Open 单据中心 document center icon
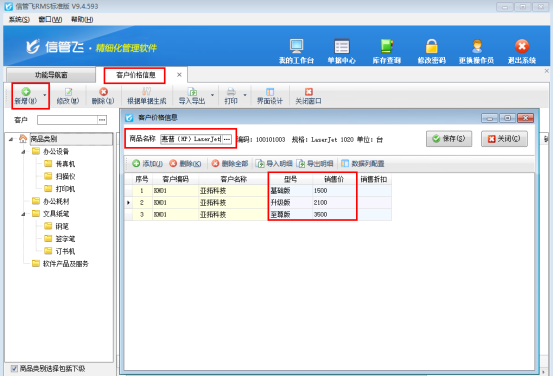 click(x=342, y=46)
